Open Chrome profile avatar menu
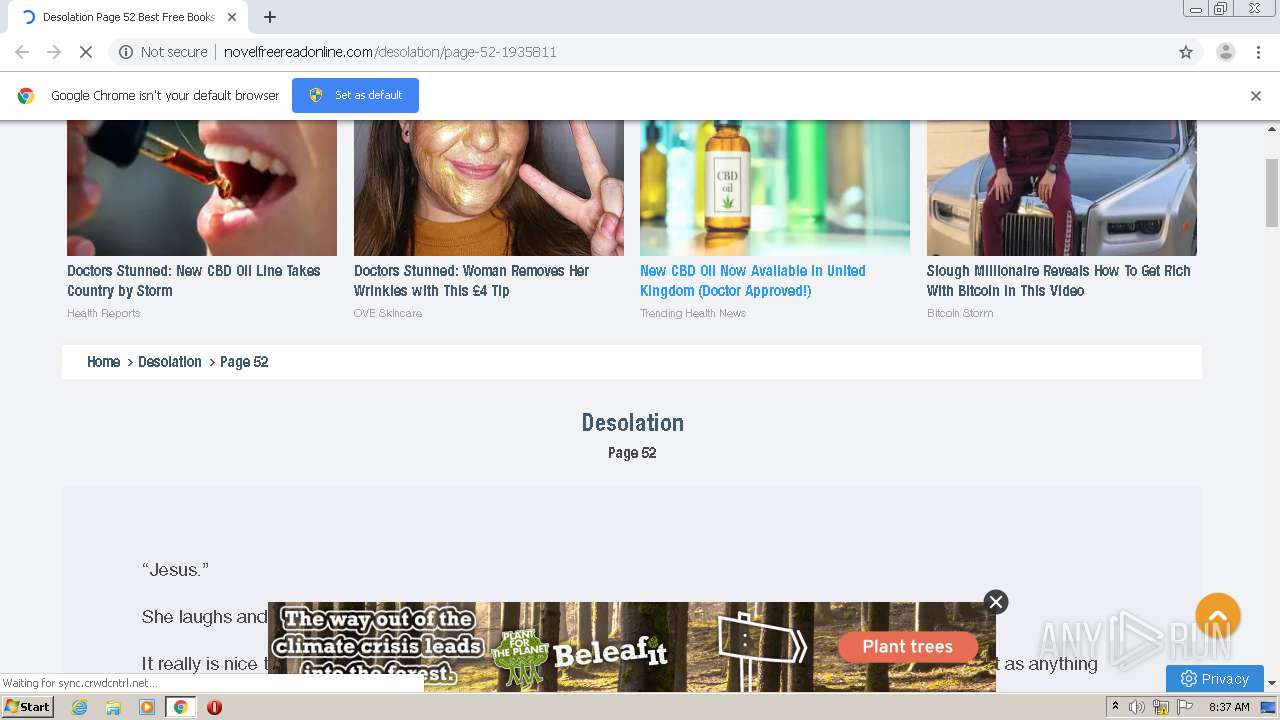The width and height of the screenshot is (1280, 720). point(1225,52)
